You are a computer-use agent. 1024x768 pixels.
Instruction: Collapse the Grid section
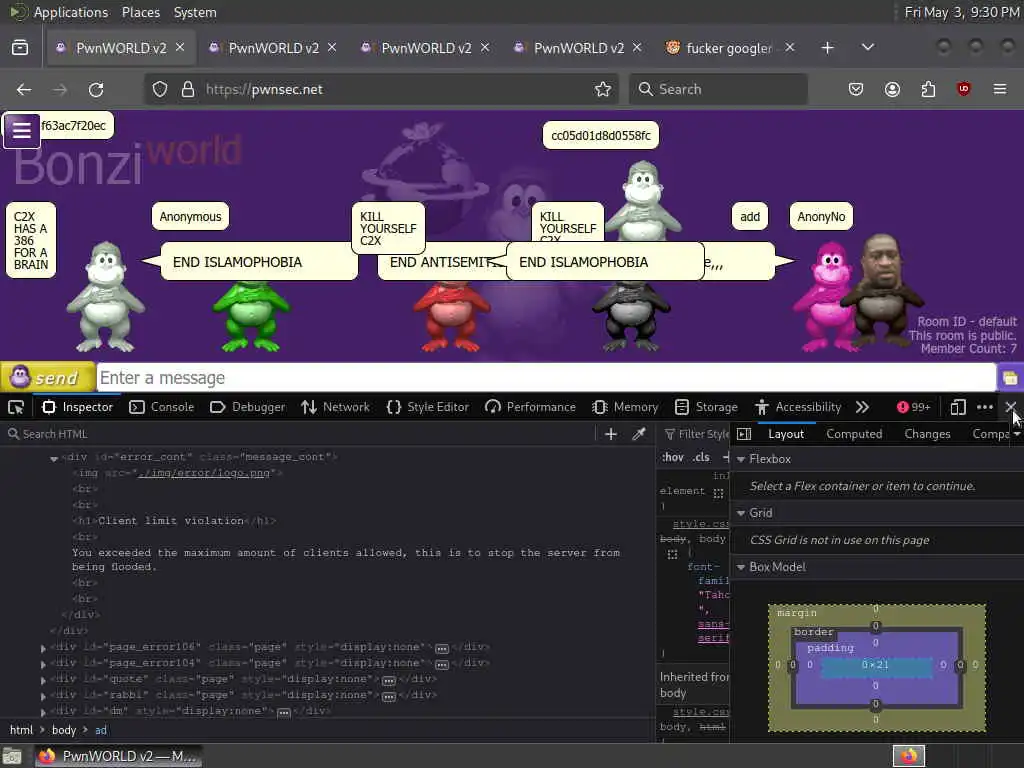[x=741, y=513]
